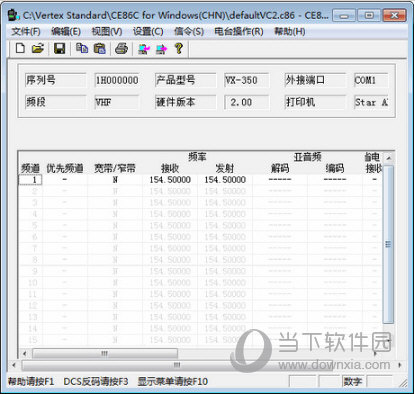
Task: Click the table's inner horizontal scrollbar thumb
Action: click(104, 353)
